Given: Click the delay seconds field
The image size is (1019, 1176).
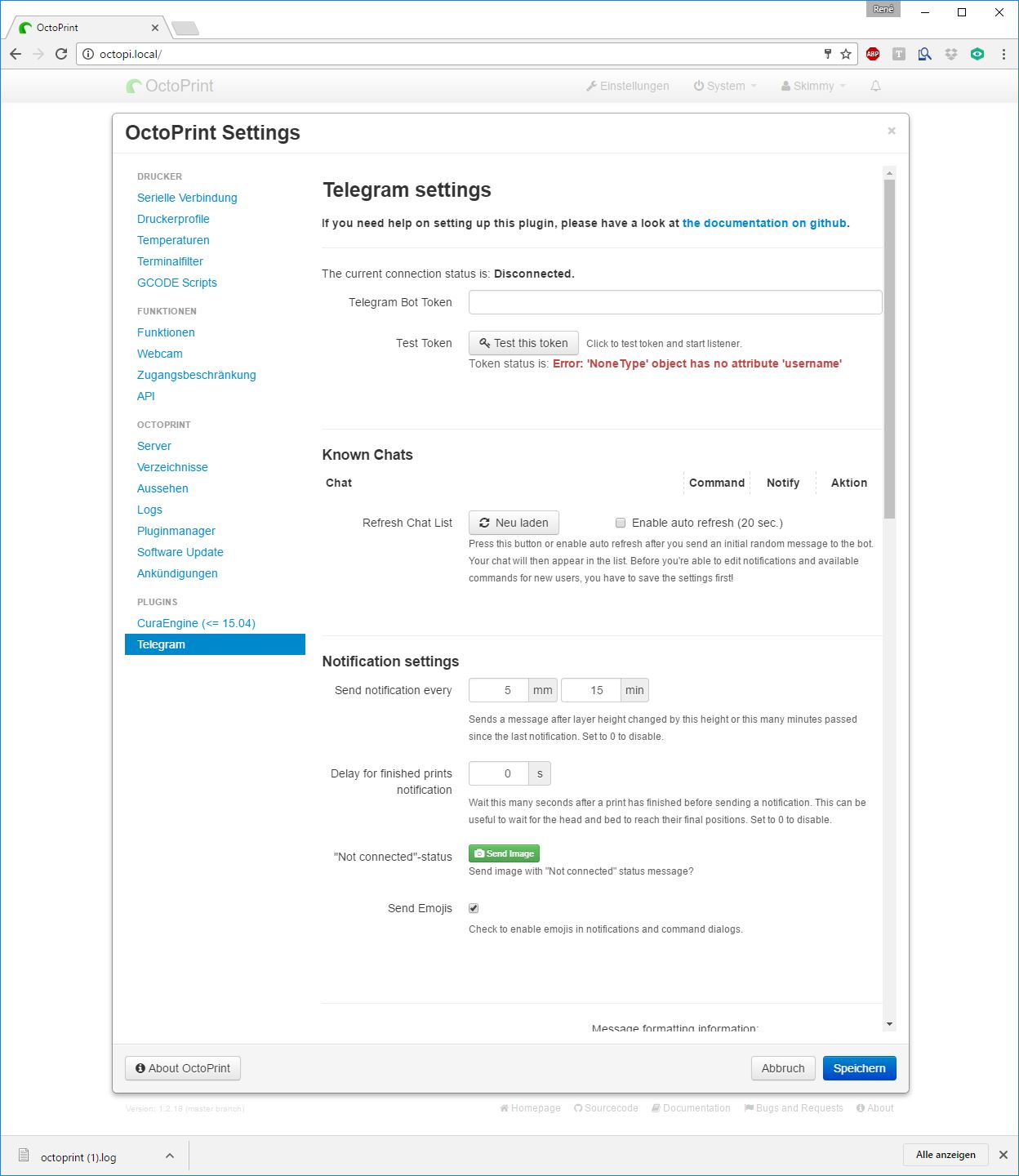Looking at the screenshot, I should [499, 773].
